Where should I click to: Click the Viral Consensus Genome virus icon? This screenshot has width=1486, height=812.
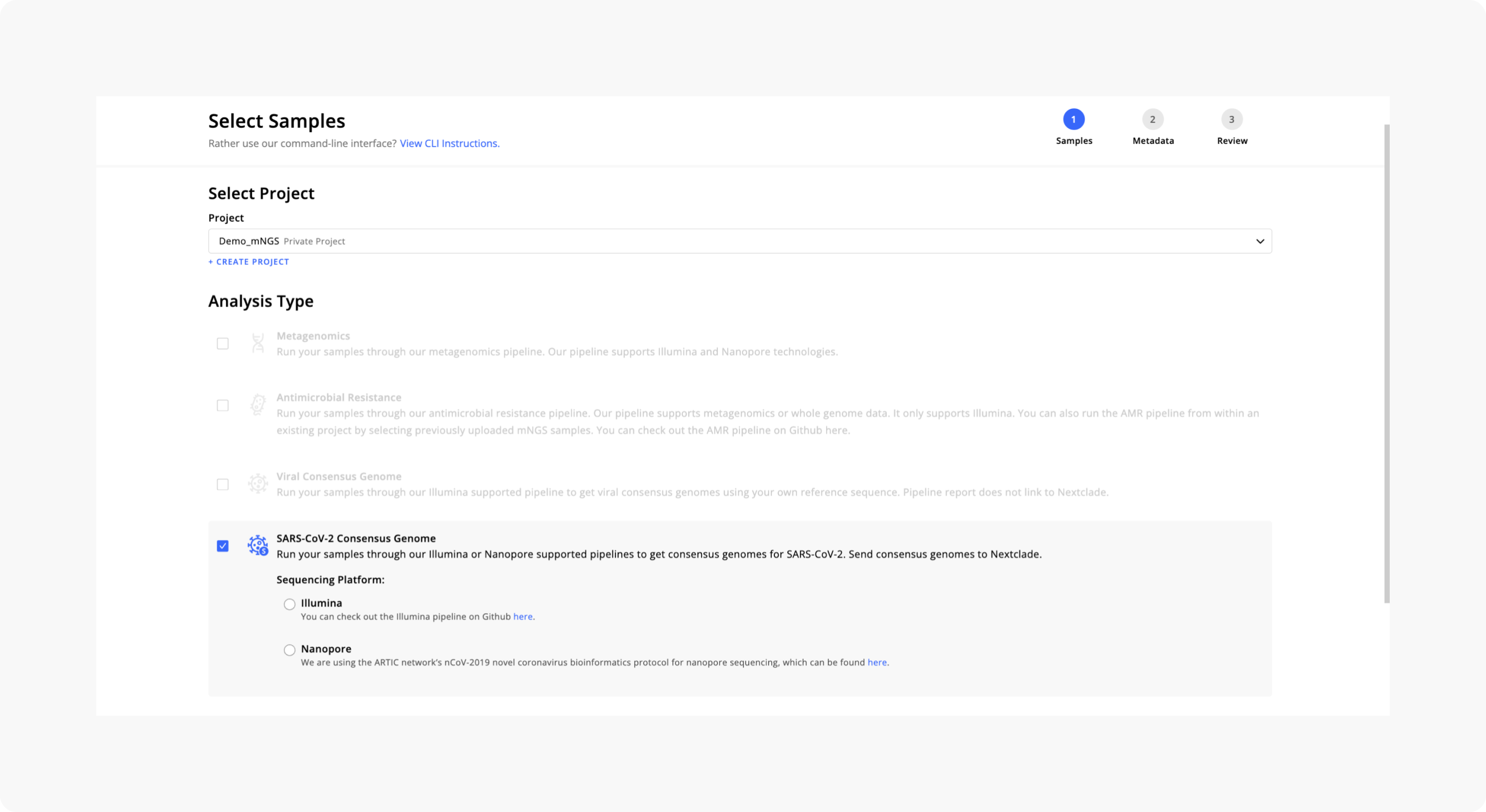(x=258, y=483)
